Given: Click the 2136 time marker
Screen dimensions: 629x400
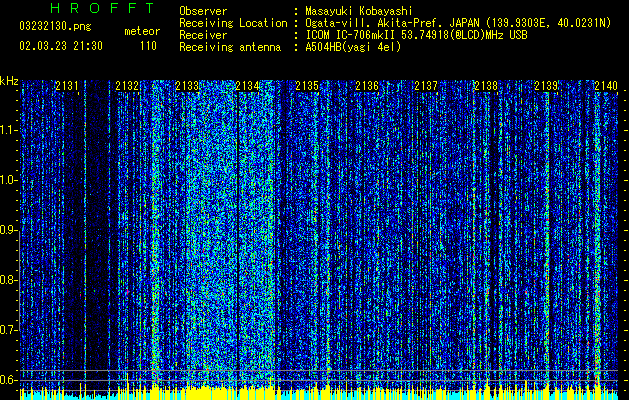Looking at the screenshot, I should coord(367,86).
